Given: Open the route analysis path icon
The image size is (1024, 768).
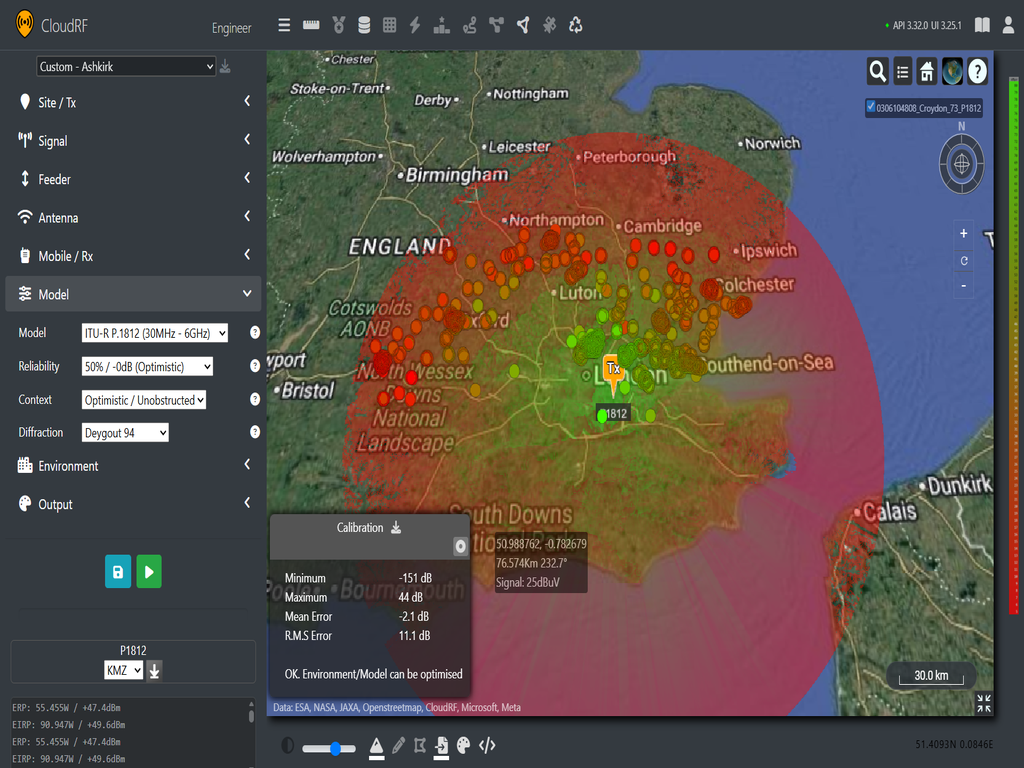Looking at the screenshot, I should pos(468,24).
